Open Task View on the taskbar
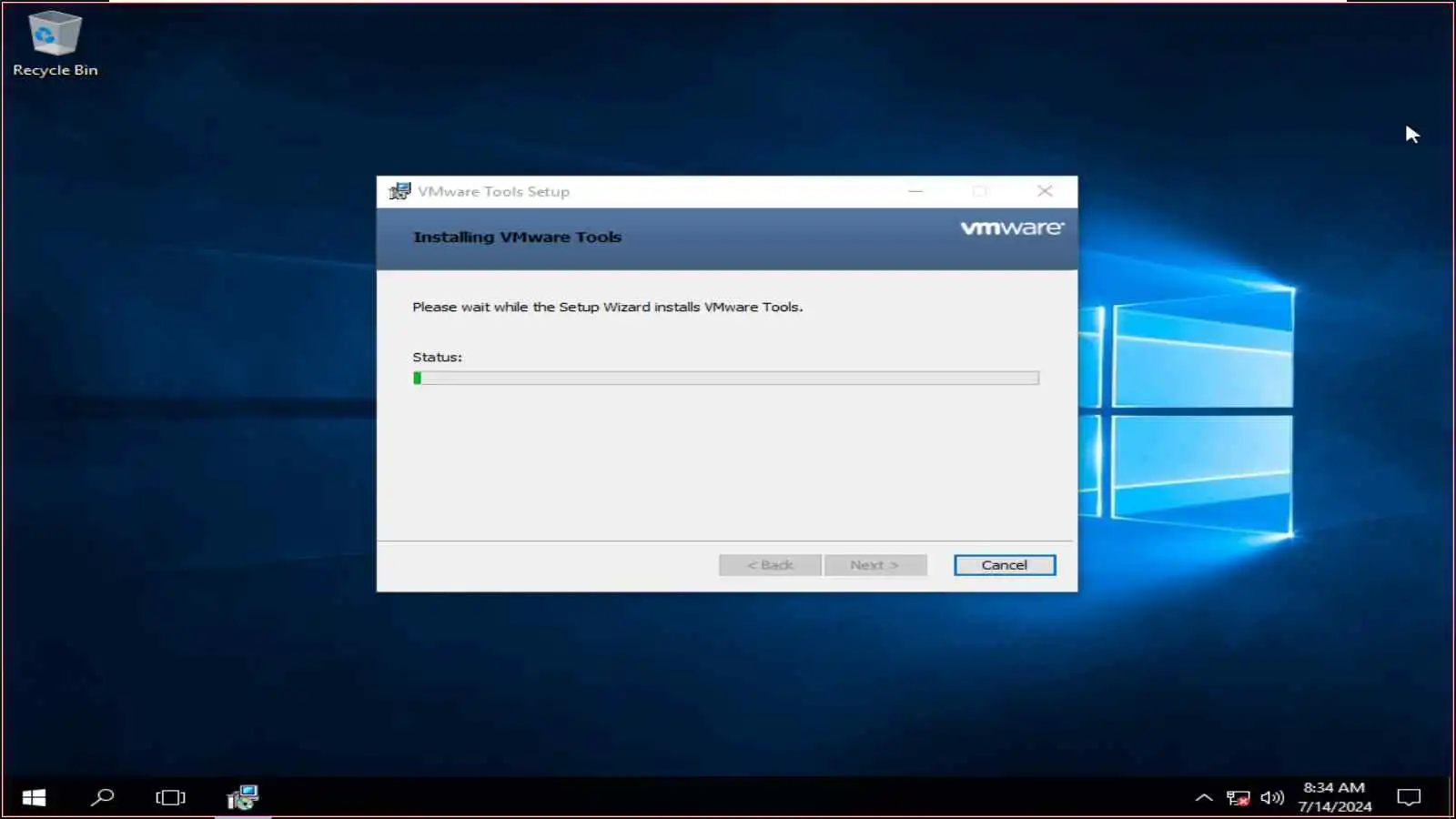1456x819 pixels. [x=170, y=798]
